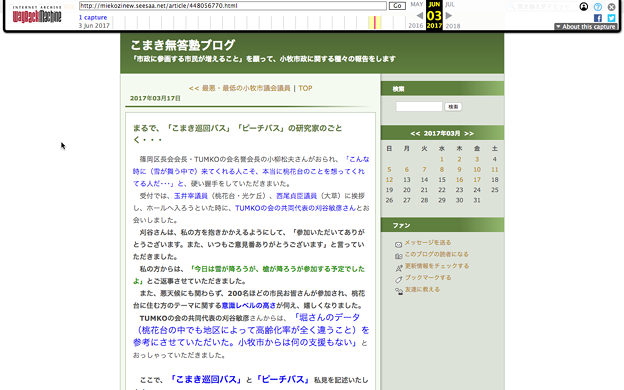Open calendar date 11
This screenshot has width=624, height=390.
[494, 170]
